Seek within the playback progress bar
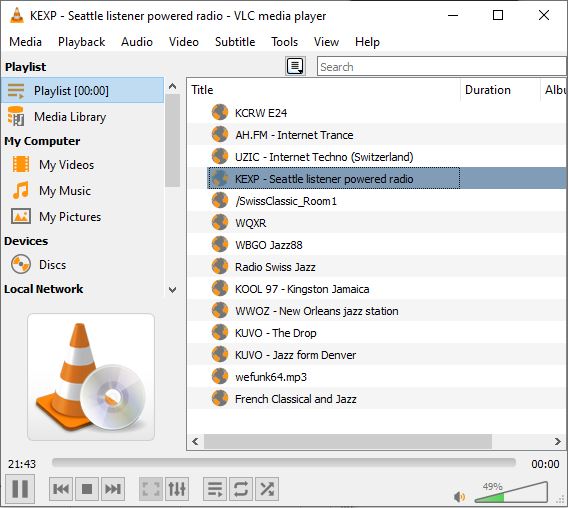Image resolution: width=568 pixels, height=508 pixels. [x=284, y=463]
